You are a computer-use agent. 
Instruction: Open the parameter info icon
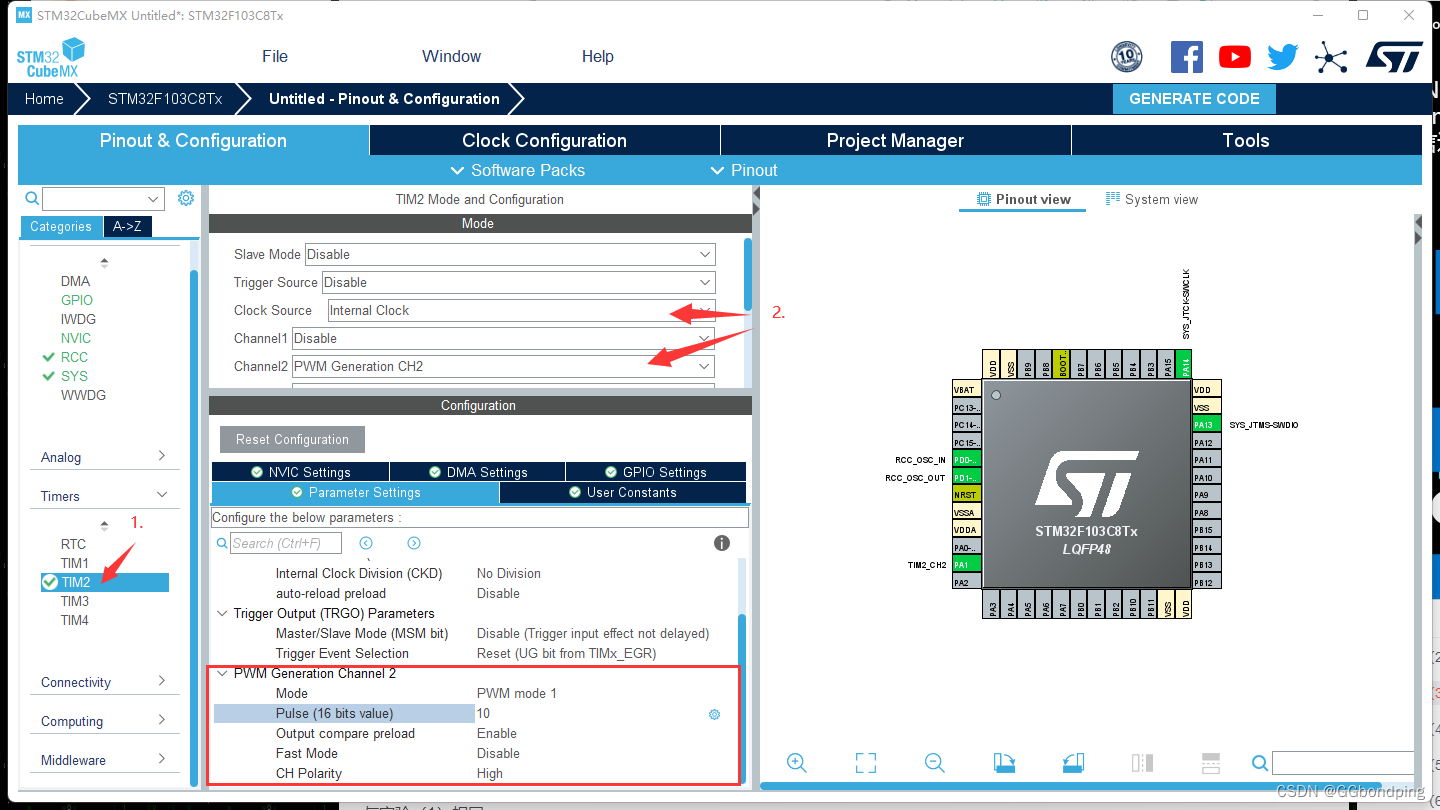721,543
